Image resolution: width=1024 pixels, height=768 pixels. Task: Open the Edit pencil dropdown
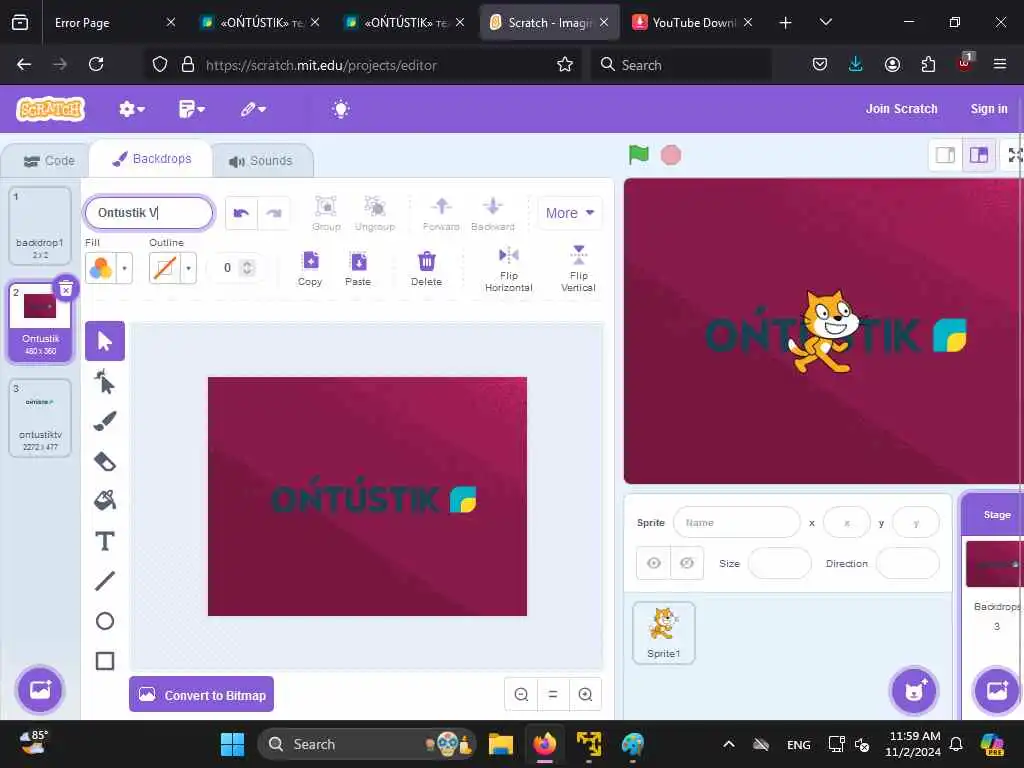(253, 109)
